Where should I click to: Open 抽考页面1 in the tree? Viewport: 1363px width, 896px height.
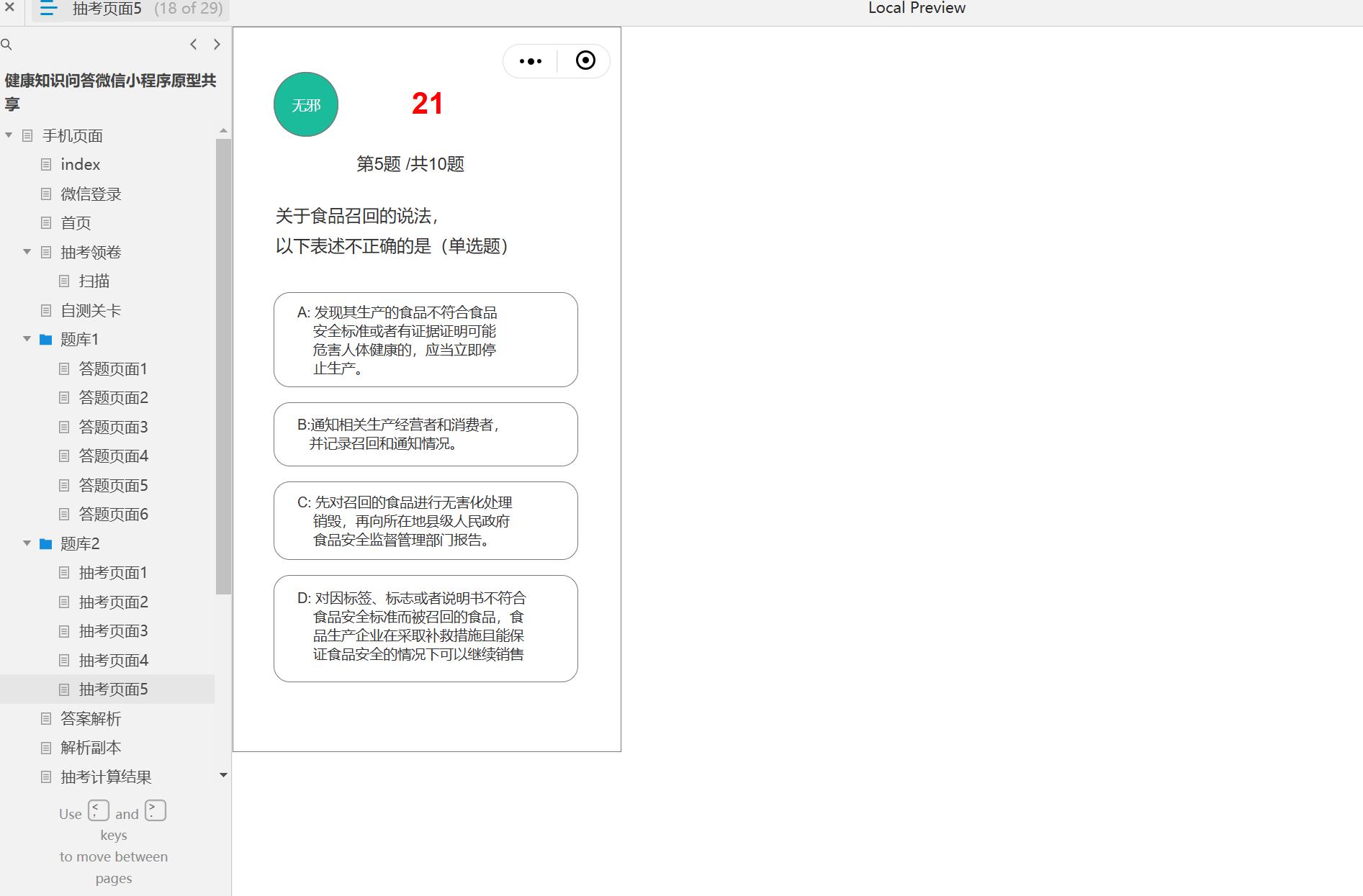(113, 573)
